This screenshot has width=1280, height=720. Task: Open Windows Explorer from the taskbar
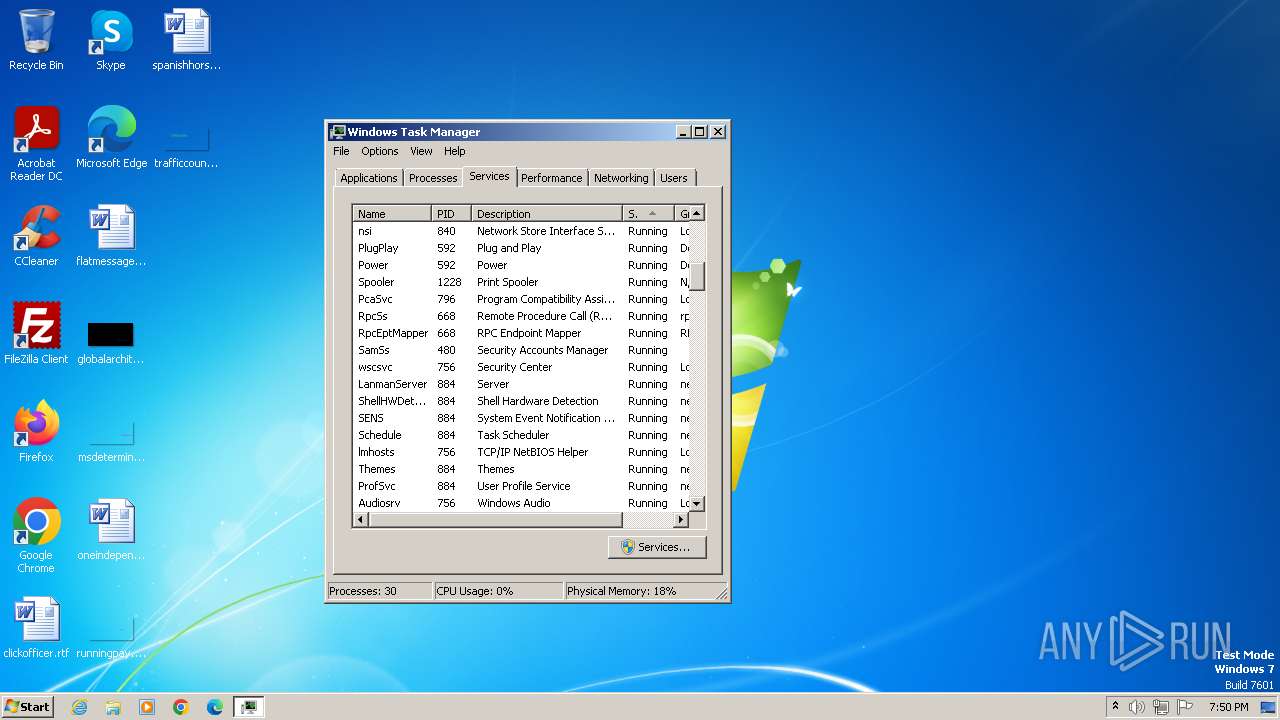pos(113,707)
